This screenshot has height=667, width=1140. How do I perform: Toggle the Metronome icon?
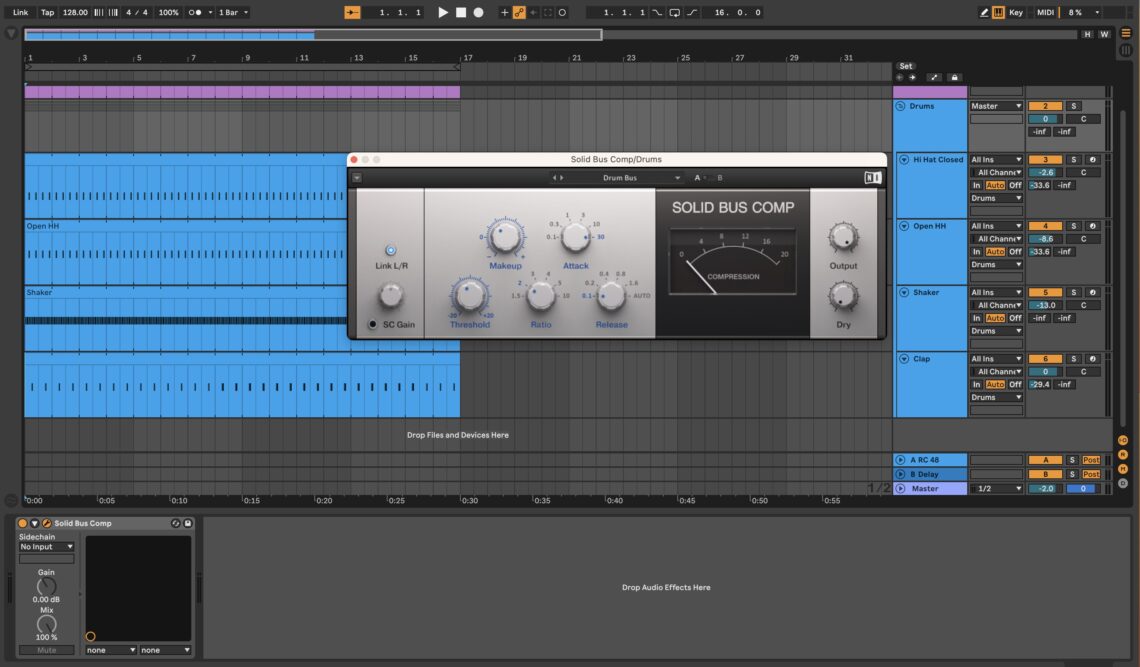(x=195, y=12)
